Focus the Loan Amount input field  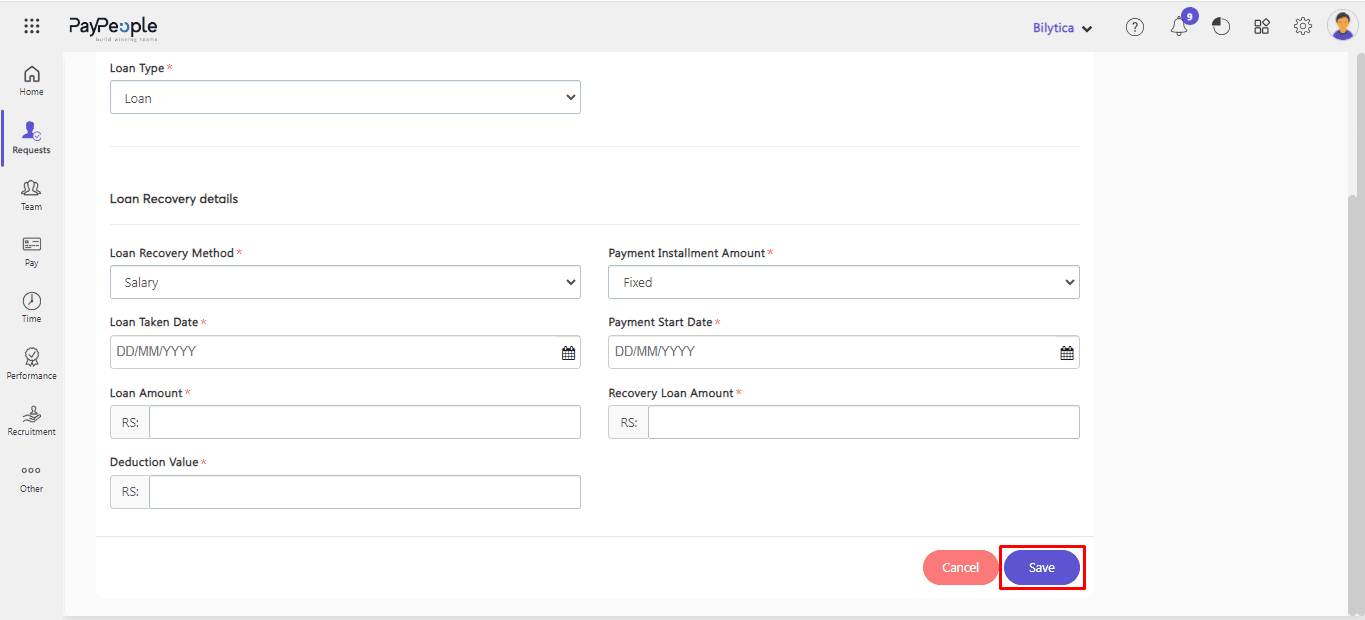pyautogui.click(x=364, y=422)
